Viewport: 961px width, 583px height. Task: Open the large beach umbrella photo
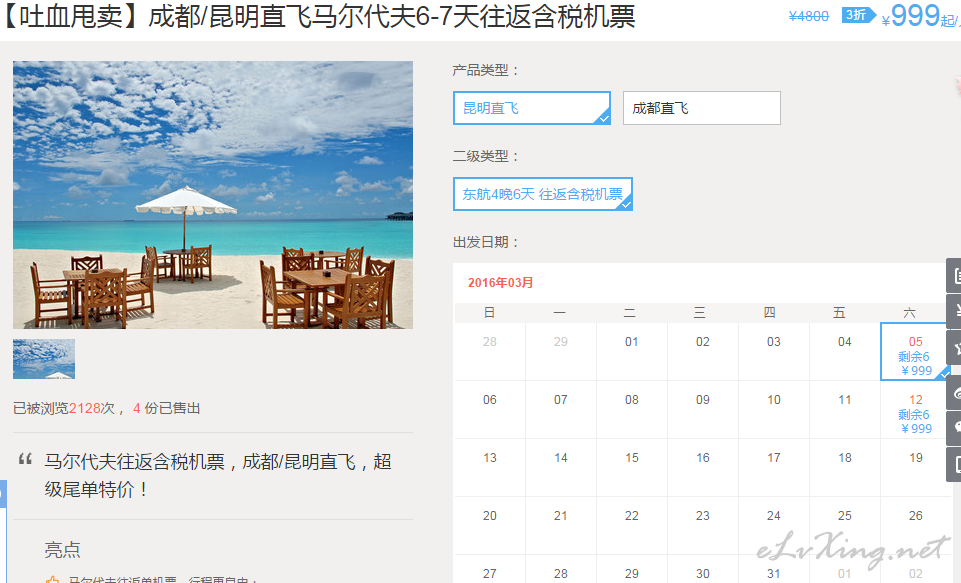(213, 195)
